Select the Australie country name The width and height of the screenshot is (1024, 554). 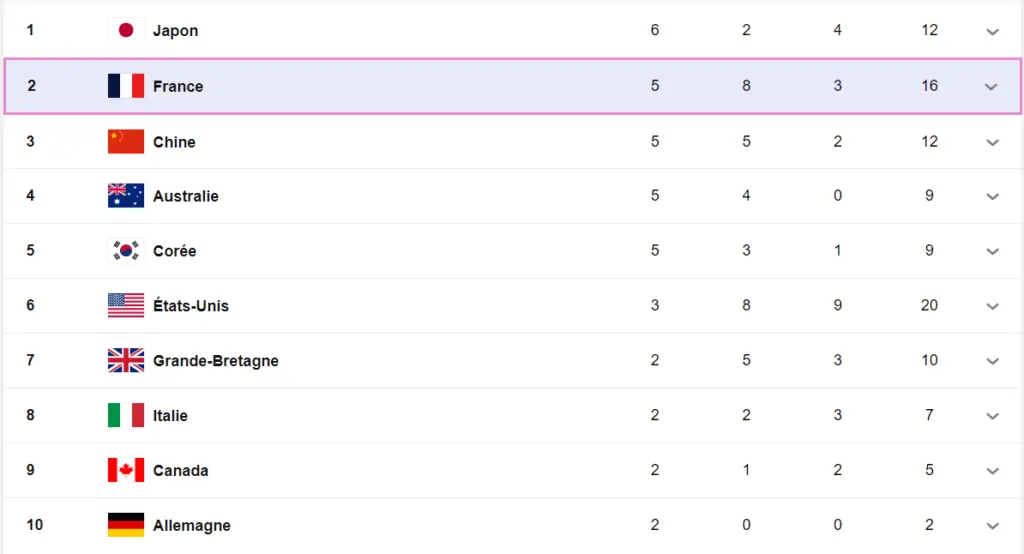click(186, 196)
